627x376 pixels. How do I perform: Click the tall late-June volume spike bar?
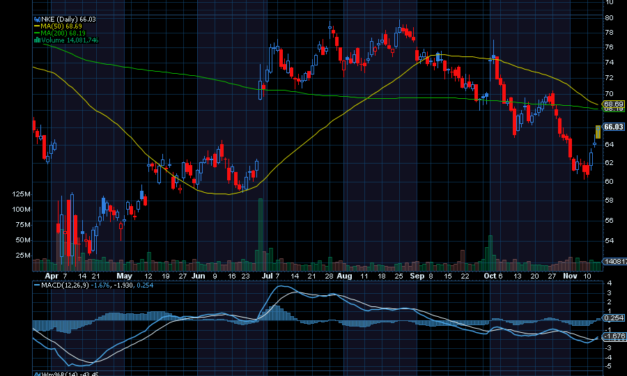click(261, 234)
